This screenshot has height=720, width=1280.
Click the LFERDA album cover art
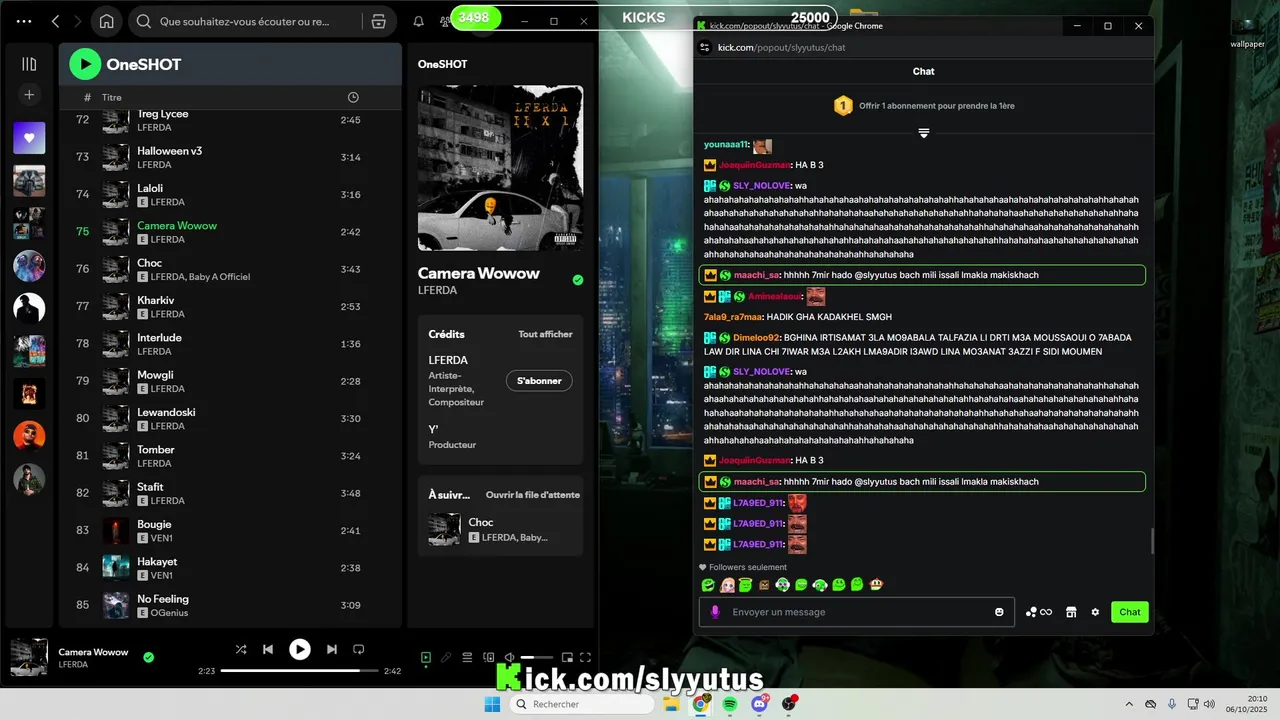[500, 168]
